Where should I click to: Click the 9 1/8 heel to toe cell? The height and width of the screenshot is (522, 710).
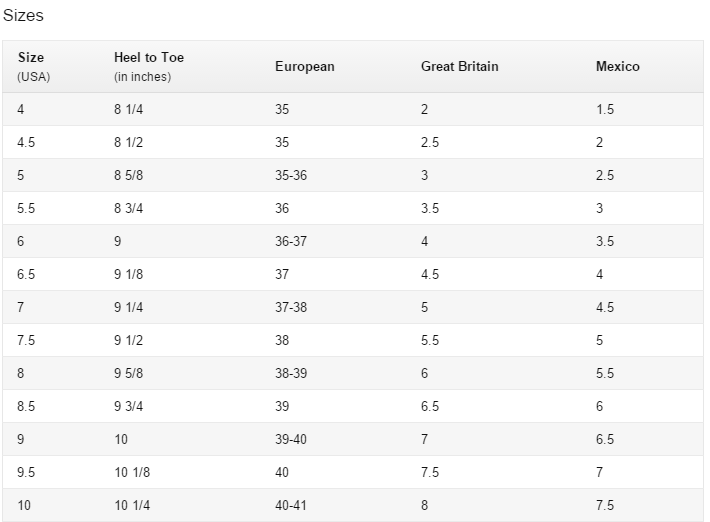click(128, 275)
